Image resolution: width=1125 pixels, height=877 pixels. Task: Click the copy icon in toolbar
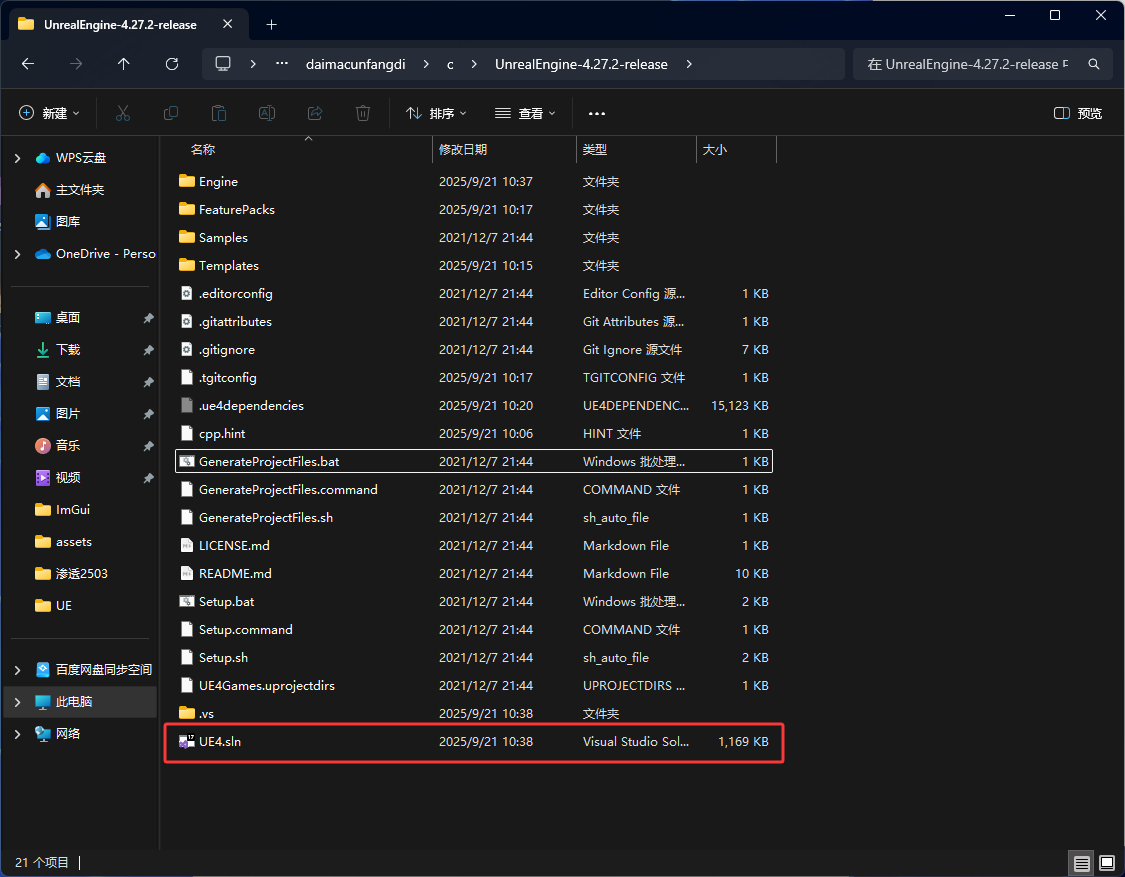coord(171,113)
